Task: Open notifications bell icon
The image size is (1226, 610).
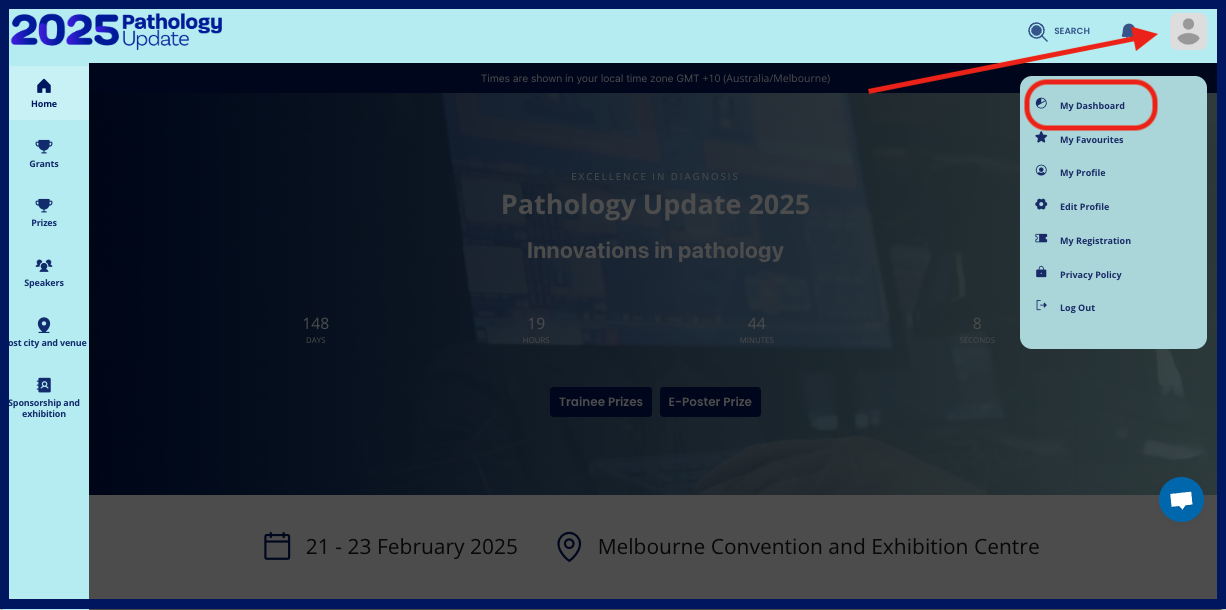Action: click(x=1128, y=31)
